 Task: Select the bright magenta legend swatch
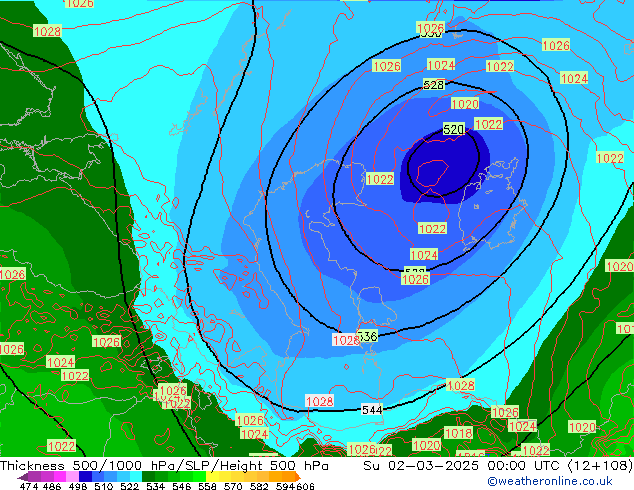click(x=60, y=476)
